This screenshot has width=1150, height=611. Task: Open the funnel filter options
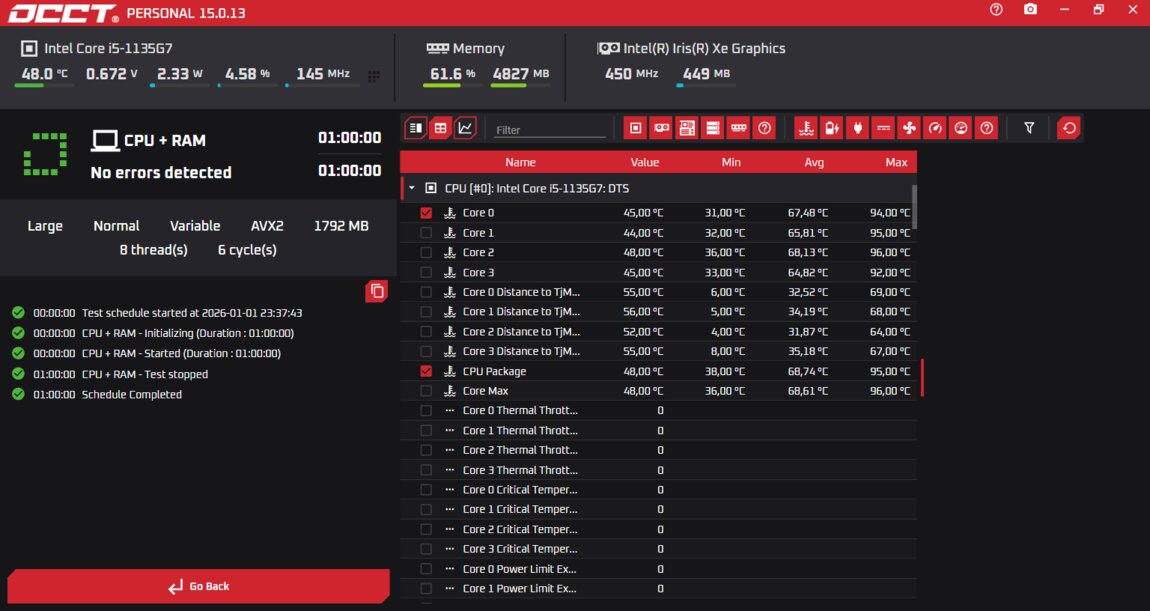[x=1029, y=128]
